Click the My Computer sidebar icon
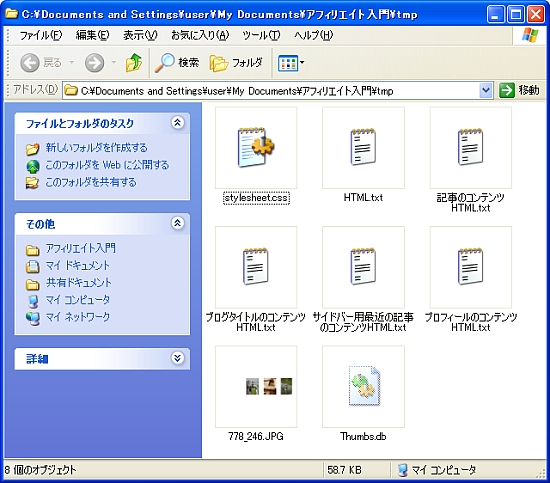Image resolution: width=550 pixels, height=483 pixels. [33, 301]
